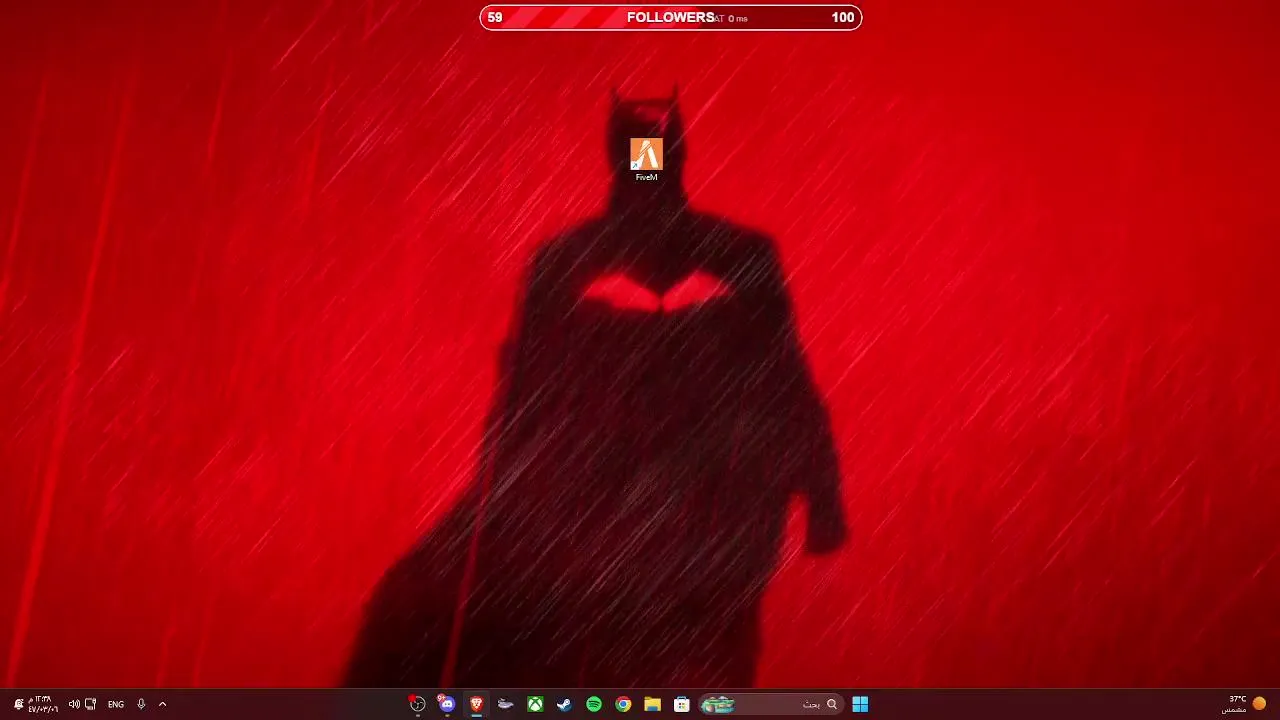Open network connection status icon
This screenshot has width=1280, height=720.
[x=91, y=704]
